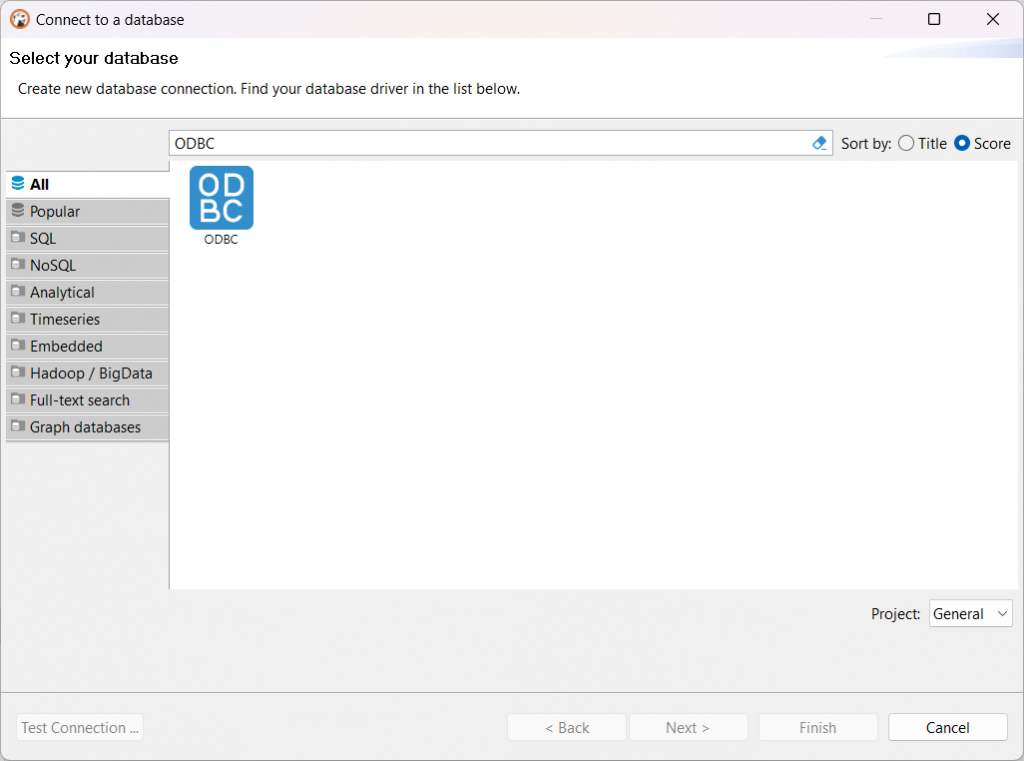Switch to the Popular category
Viewport: 1024px width, 761px height.
(88, 212)
